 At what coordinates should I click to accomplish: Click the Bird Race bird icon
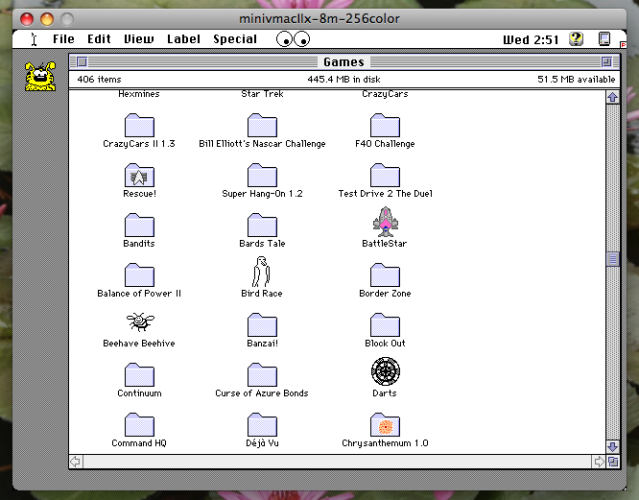pos(261,271)
